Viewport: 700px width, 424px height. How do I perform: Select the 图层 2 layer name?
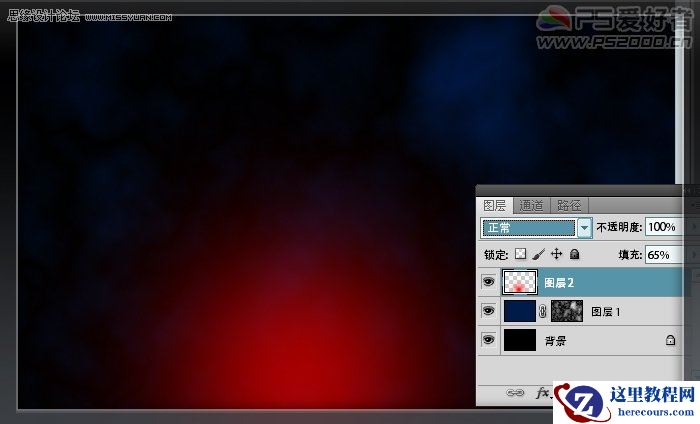tap(559, 283)
